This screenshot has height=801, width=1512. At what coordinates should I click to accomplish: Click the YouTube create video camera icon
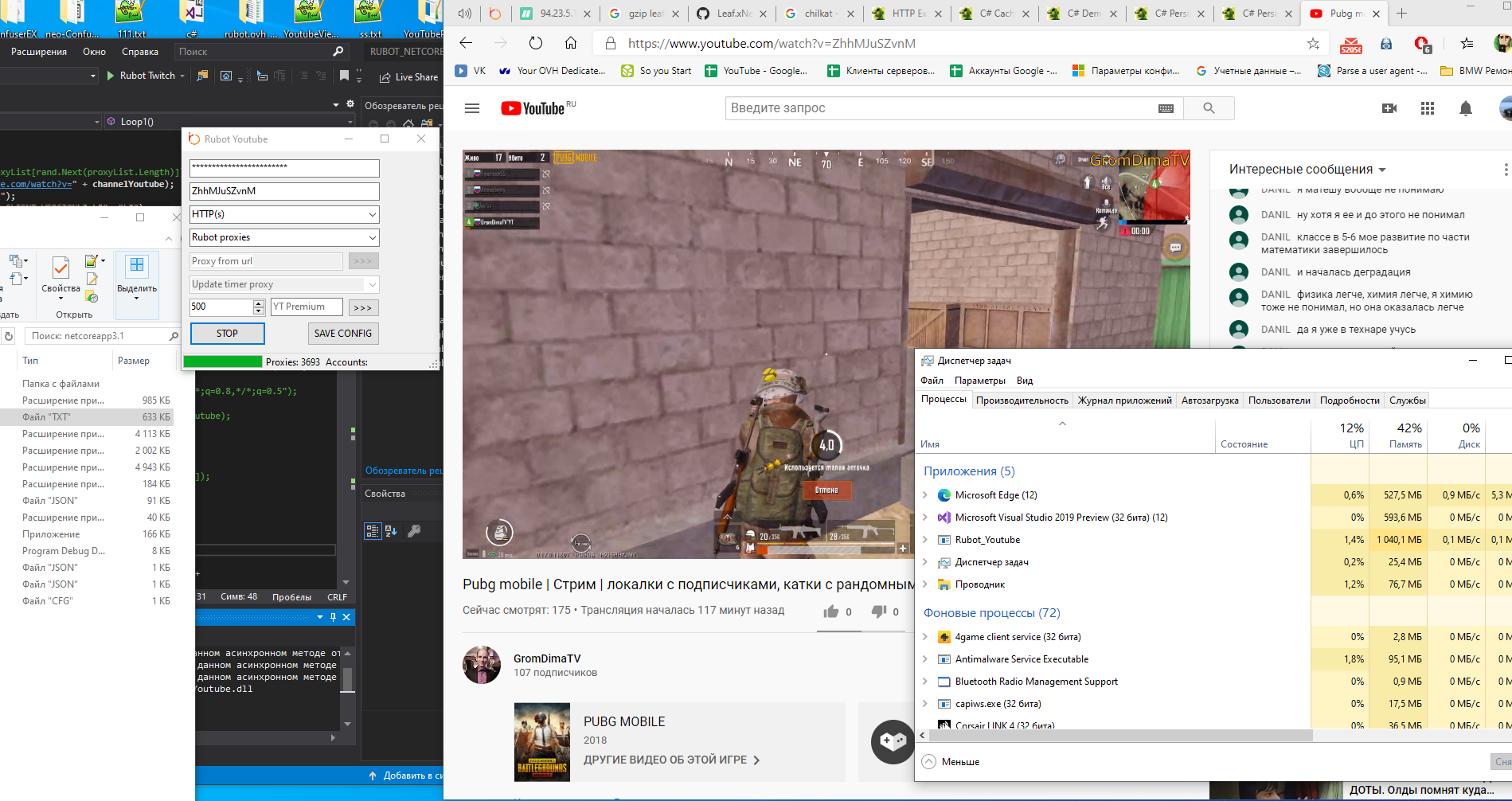(x=1389, y=108)
